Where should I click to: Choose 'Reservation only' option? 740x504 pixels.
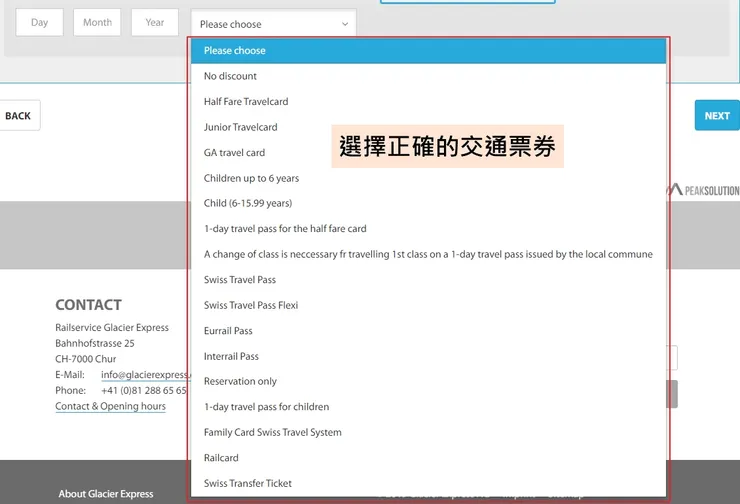point(429,381)
